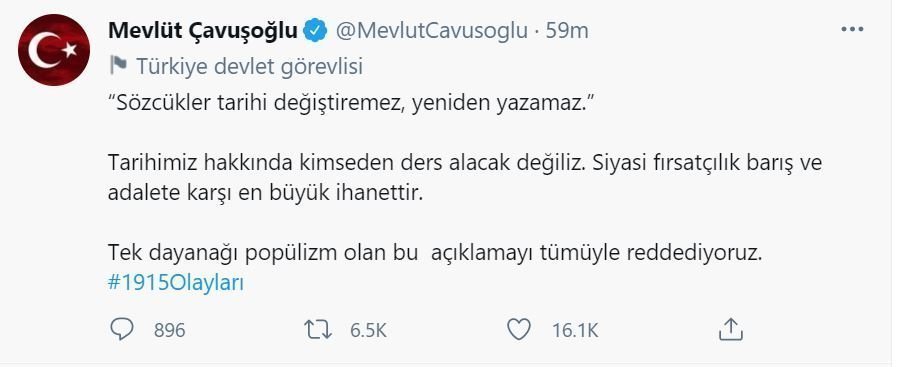Retweet using the arrows icon
Viewport: 897px width, 367px height.
(317, 329)
